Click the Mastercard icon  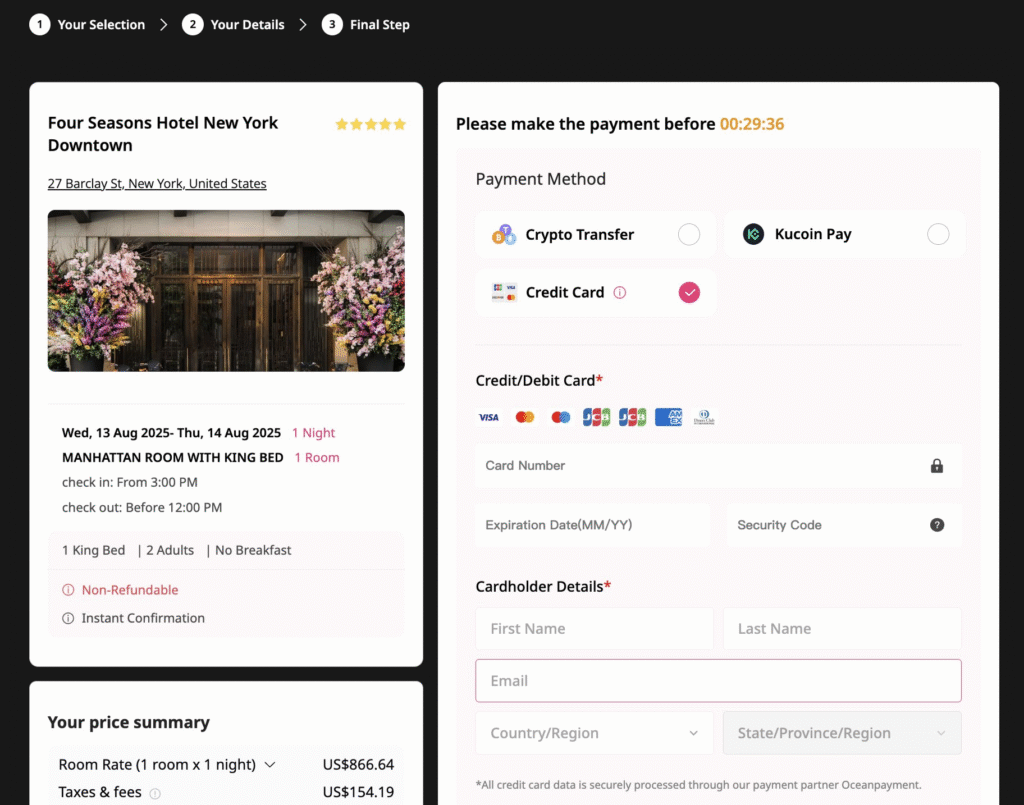tap(524, 417)
